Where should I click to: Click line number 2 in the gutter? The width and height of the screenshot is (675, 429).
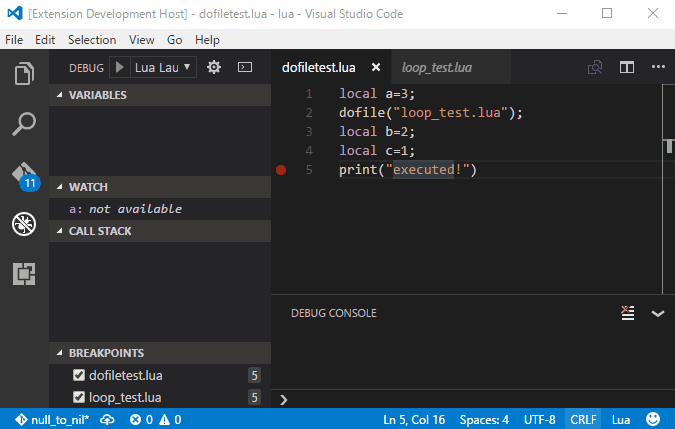pos(309,113)
